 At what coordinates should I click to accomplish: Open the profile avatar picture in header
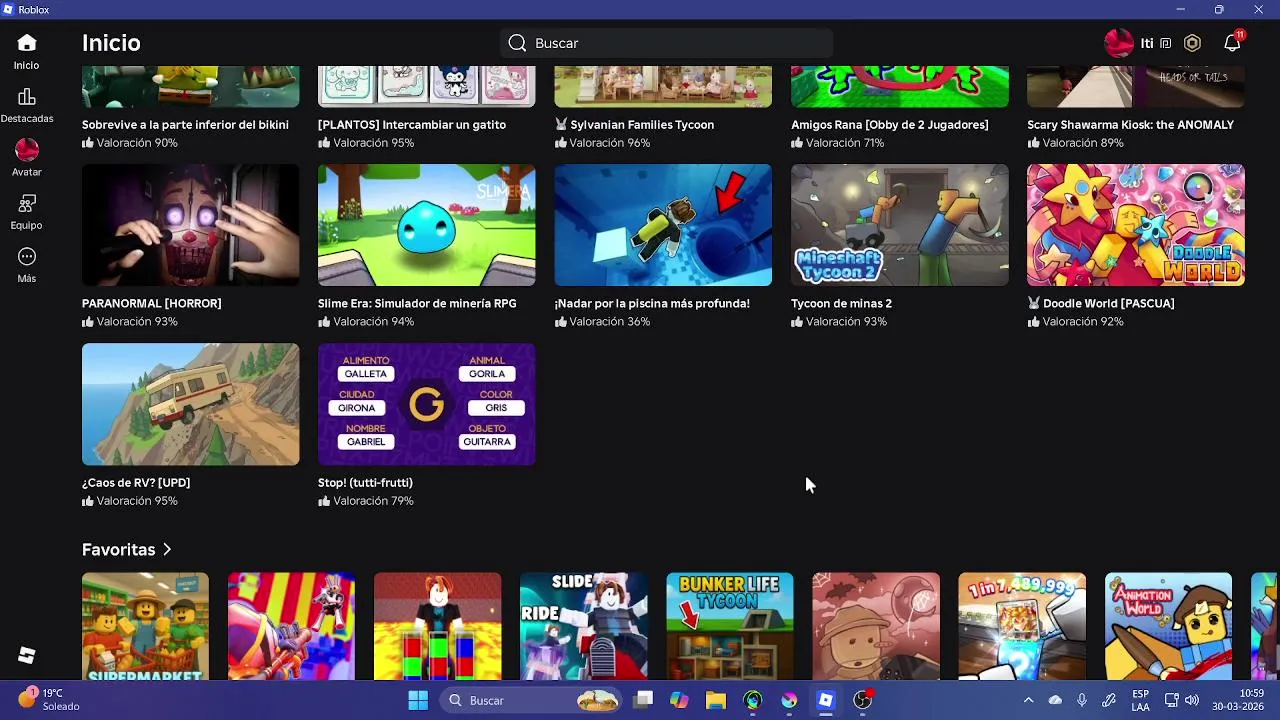pos(1118,43)
